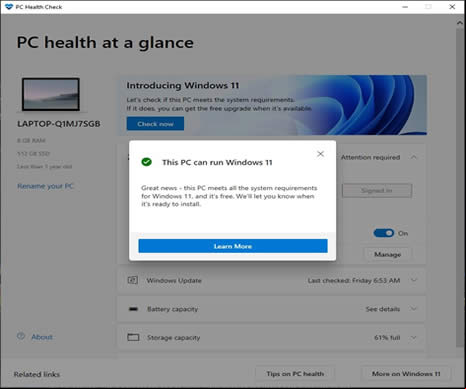Open the Rename your PC link
Viewport: 466px width, 389px height.
pyautogui.click(x=45, y=186)
